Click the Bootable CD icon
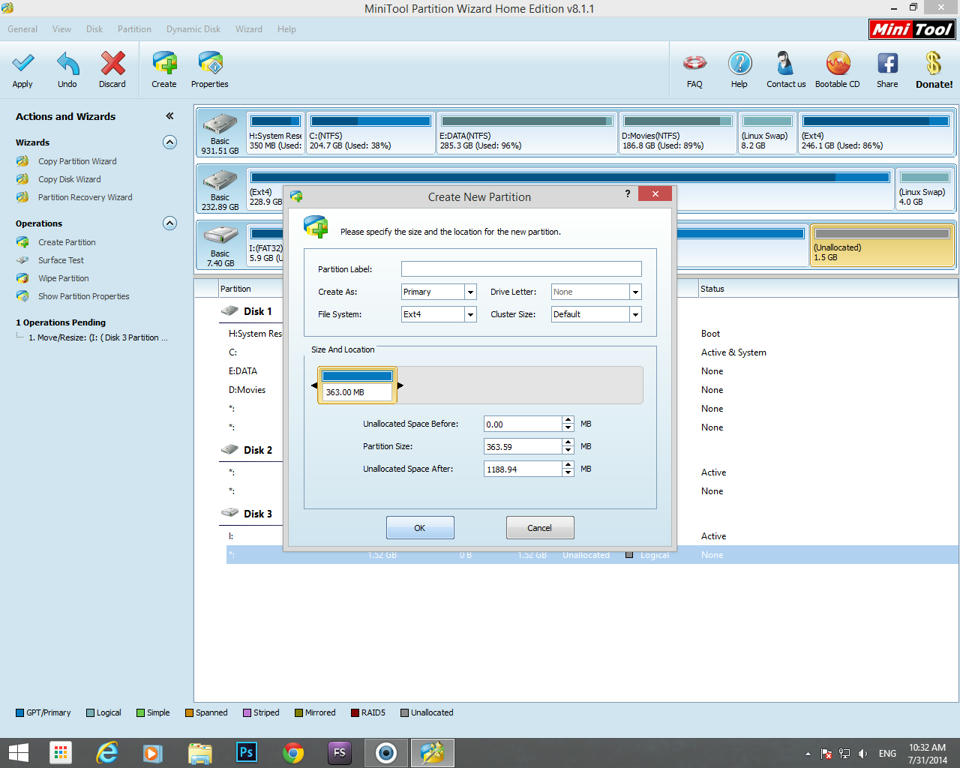 click(837, 65)
